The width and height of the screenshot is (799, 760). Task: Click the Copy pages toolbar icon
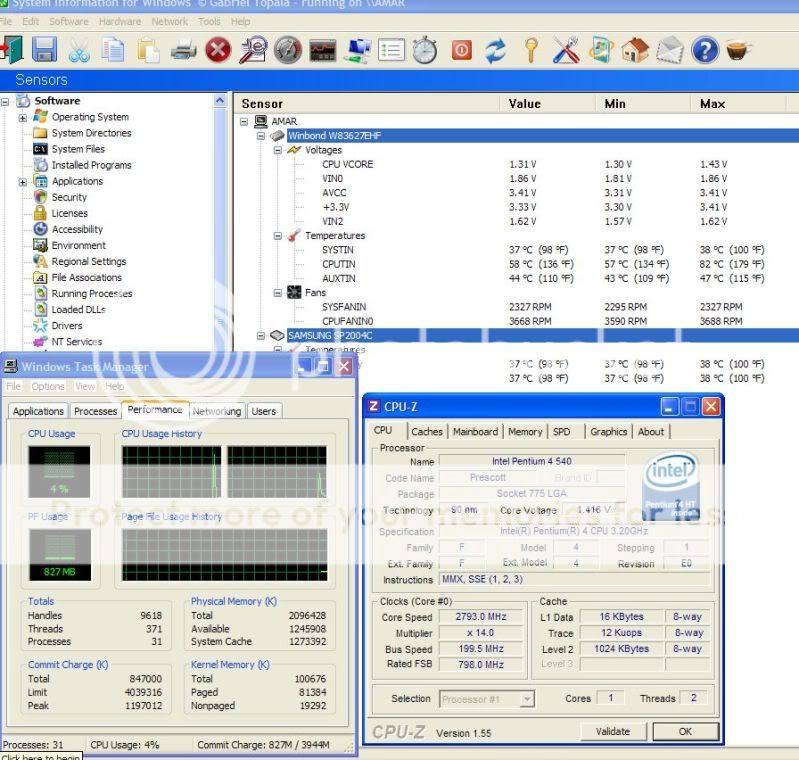pyautogui.click(x=113, y=50)
